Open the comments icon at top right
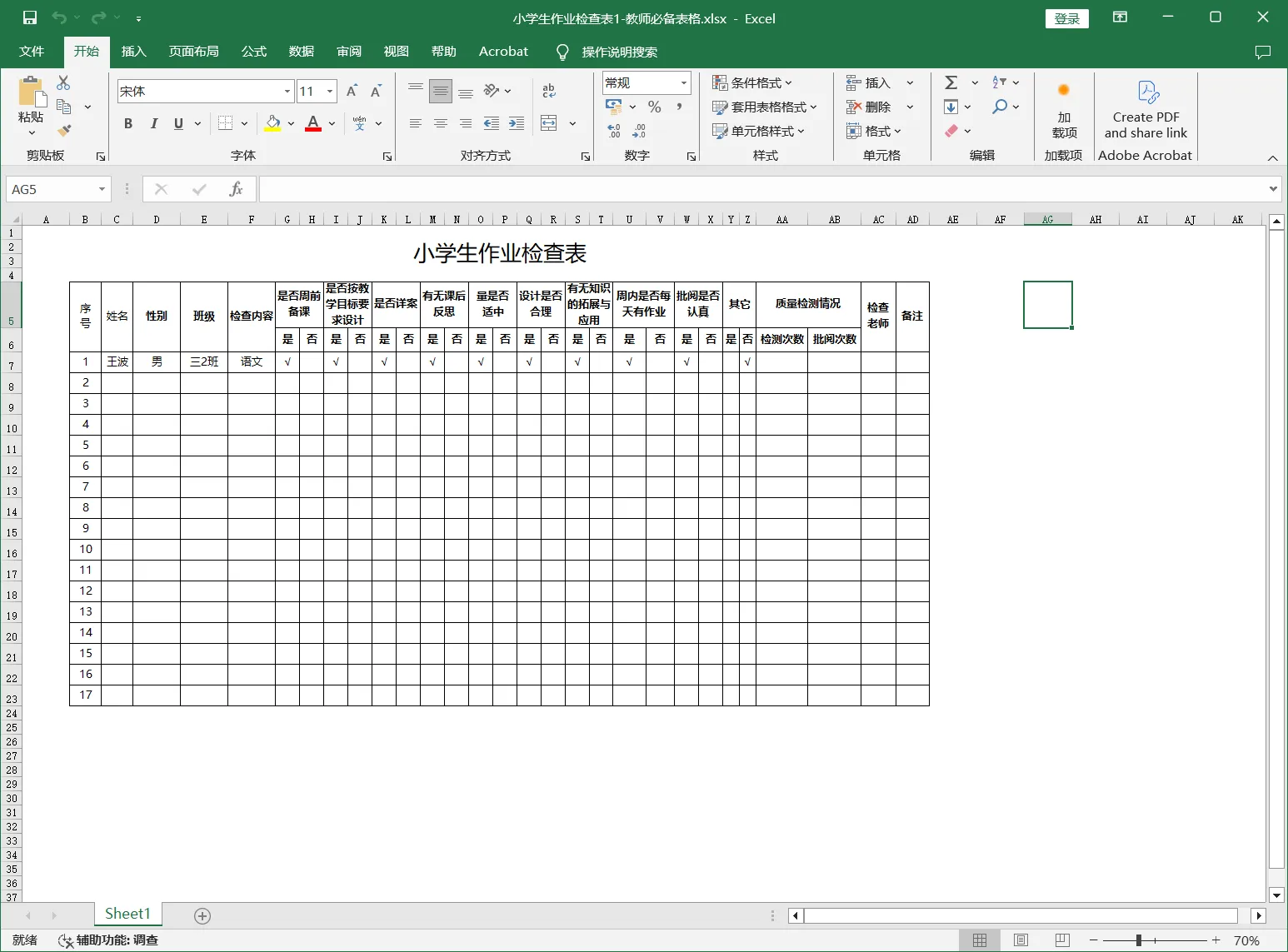 tap(1263, 52)
